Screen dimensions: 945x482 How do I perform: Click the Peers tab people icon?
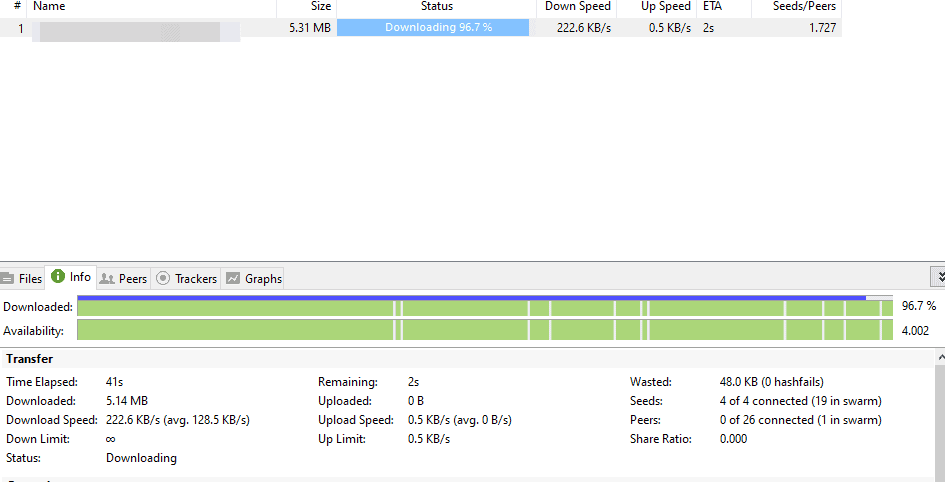coord(107,278)
